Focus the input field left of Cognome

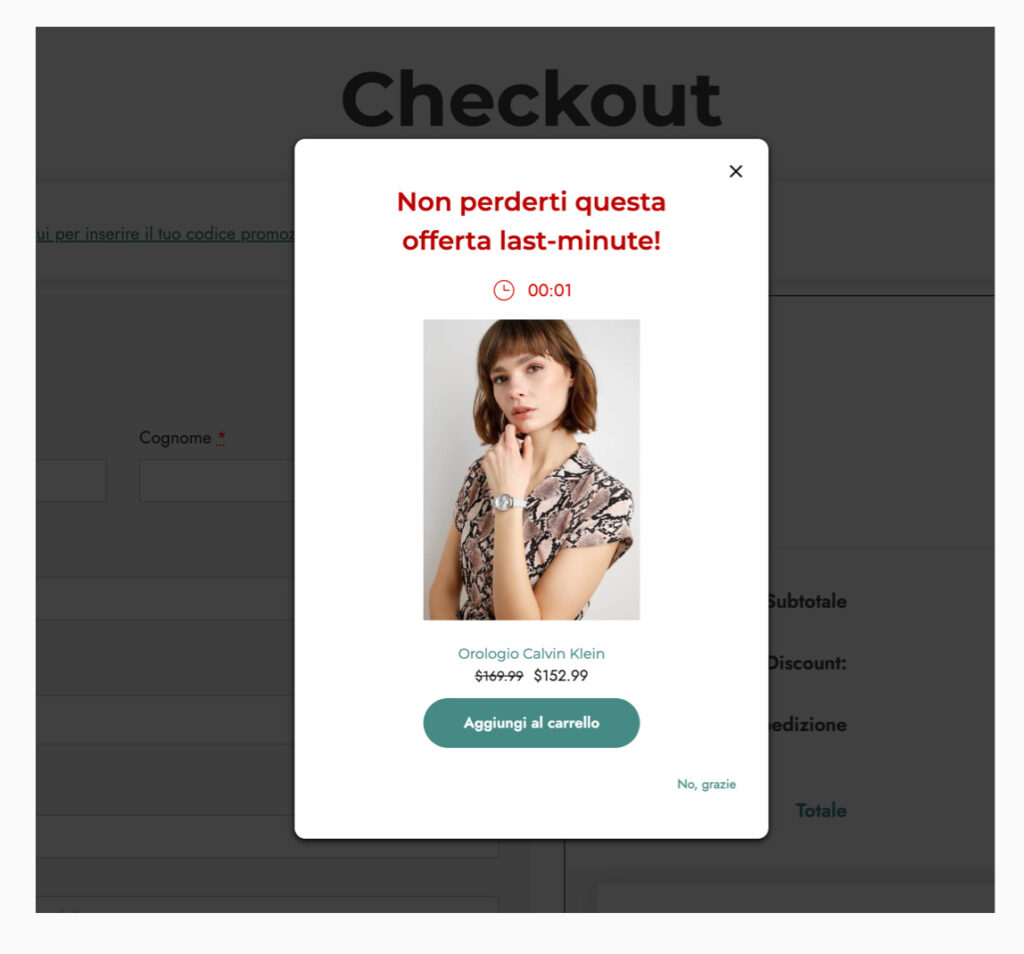point(70,481)
